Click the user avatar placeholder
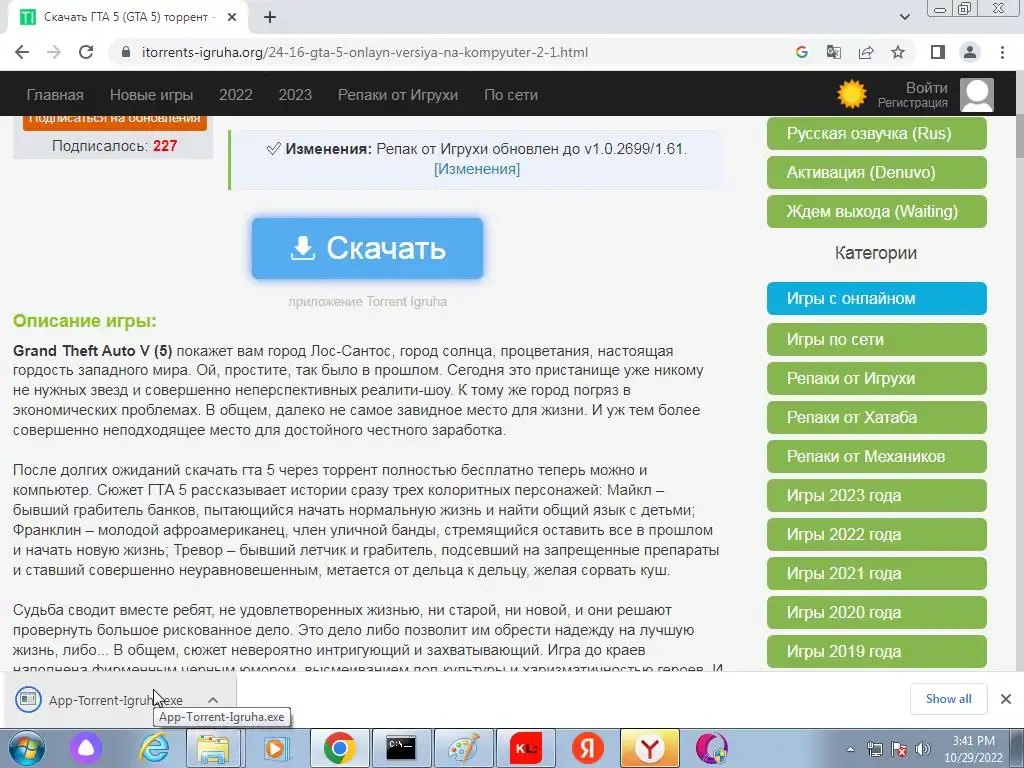 pos(977,95)
